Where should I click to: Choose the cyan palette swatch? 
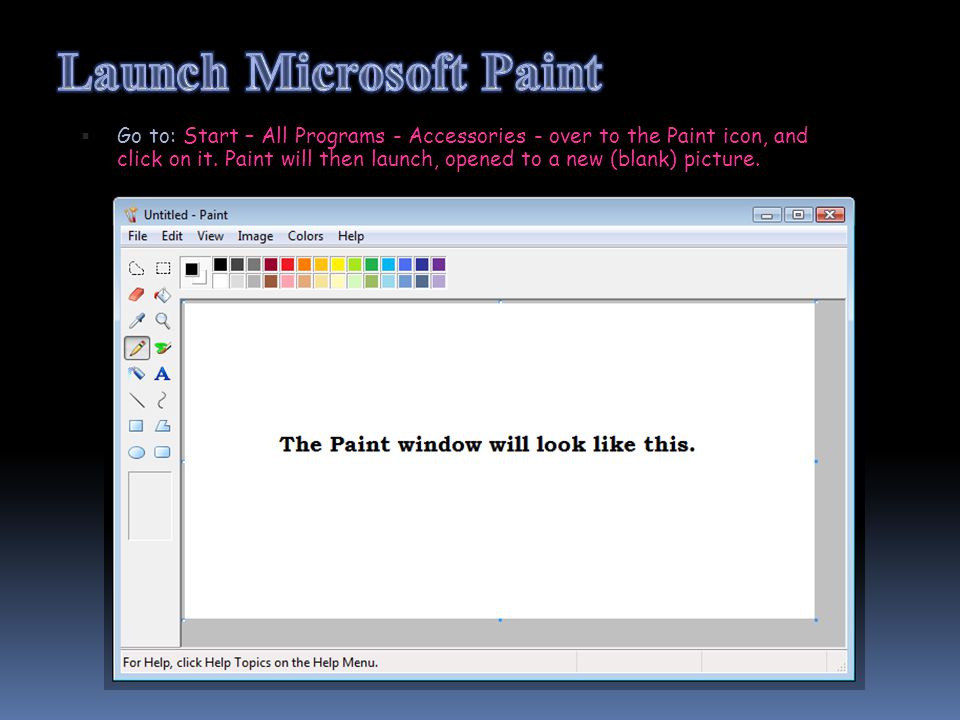[x=388, y=264]
